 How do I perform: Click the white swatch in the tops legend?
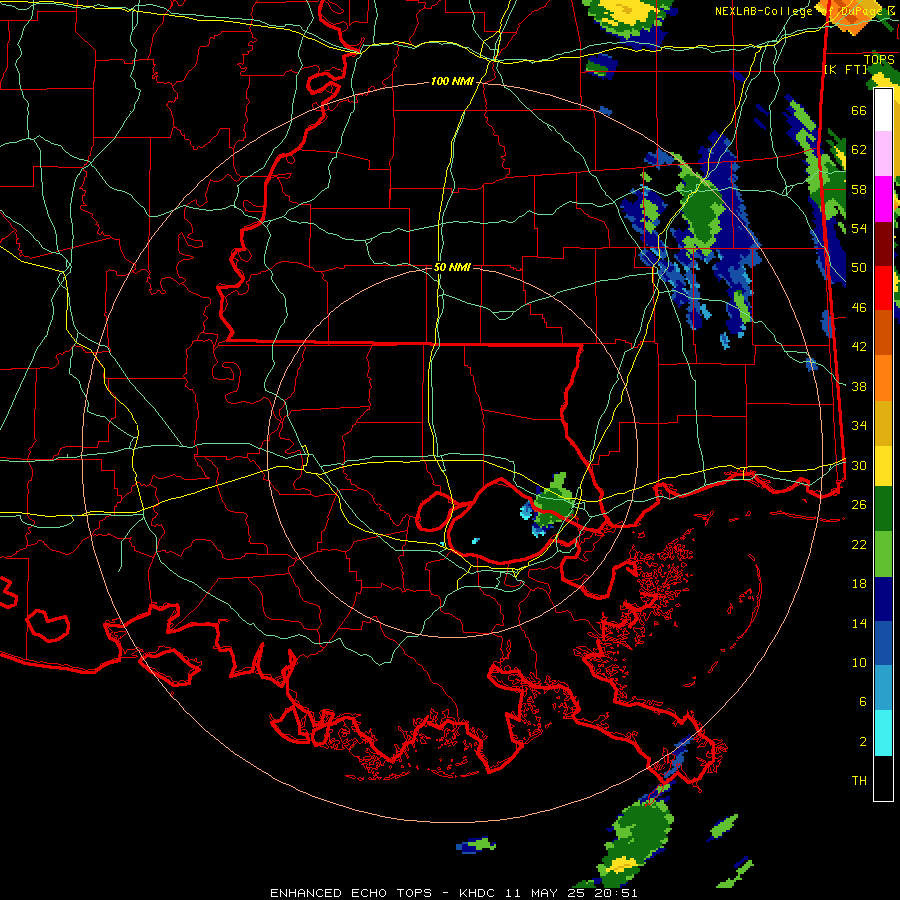click(883, 110)
